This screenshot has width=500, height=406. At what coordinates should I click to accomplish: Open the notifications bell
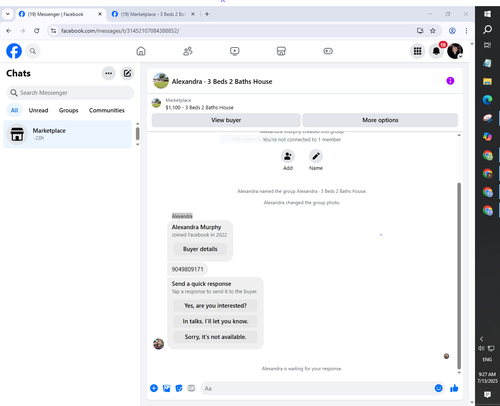[436, 51]
